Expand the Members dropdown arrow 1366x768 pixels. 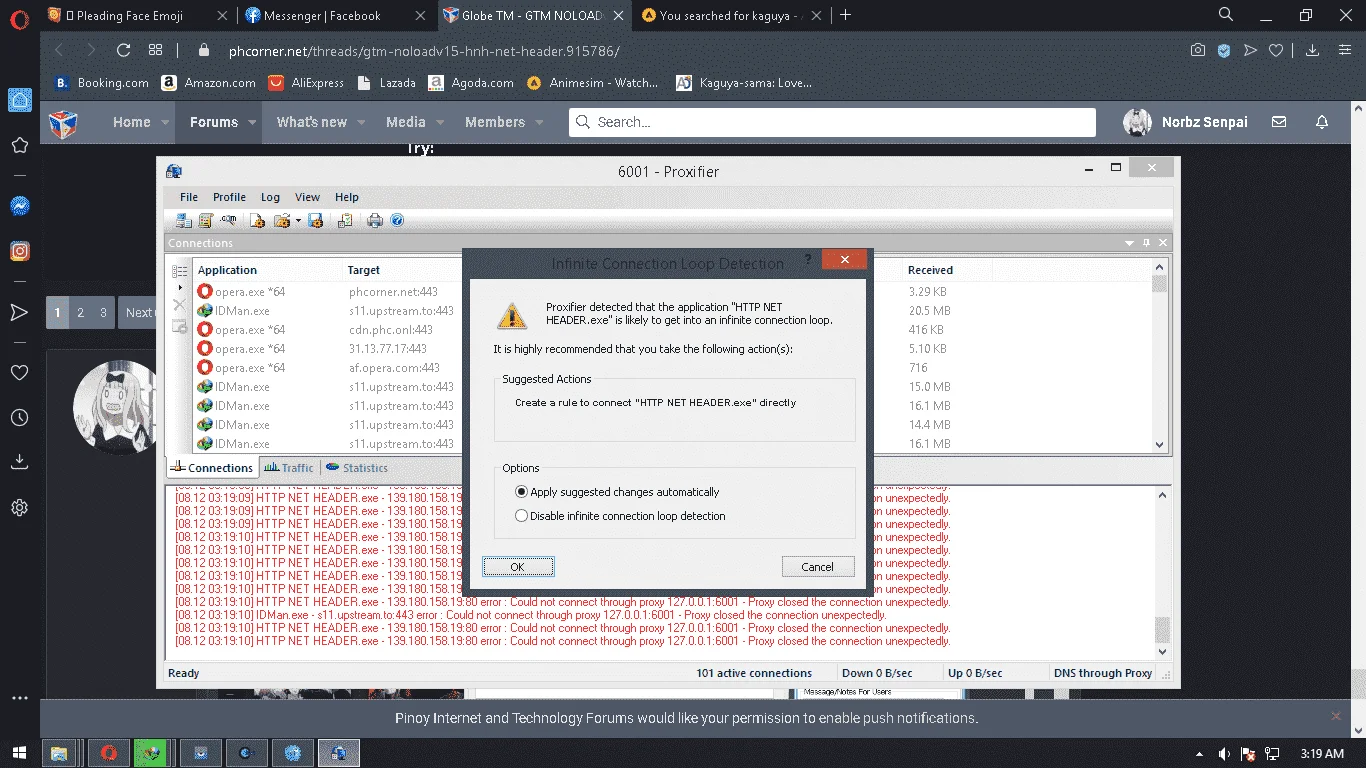coord(540,122)
